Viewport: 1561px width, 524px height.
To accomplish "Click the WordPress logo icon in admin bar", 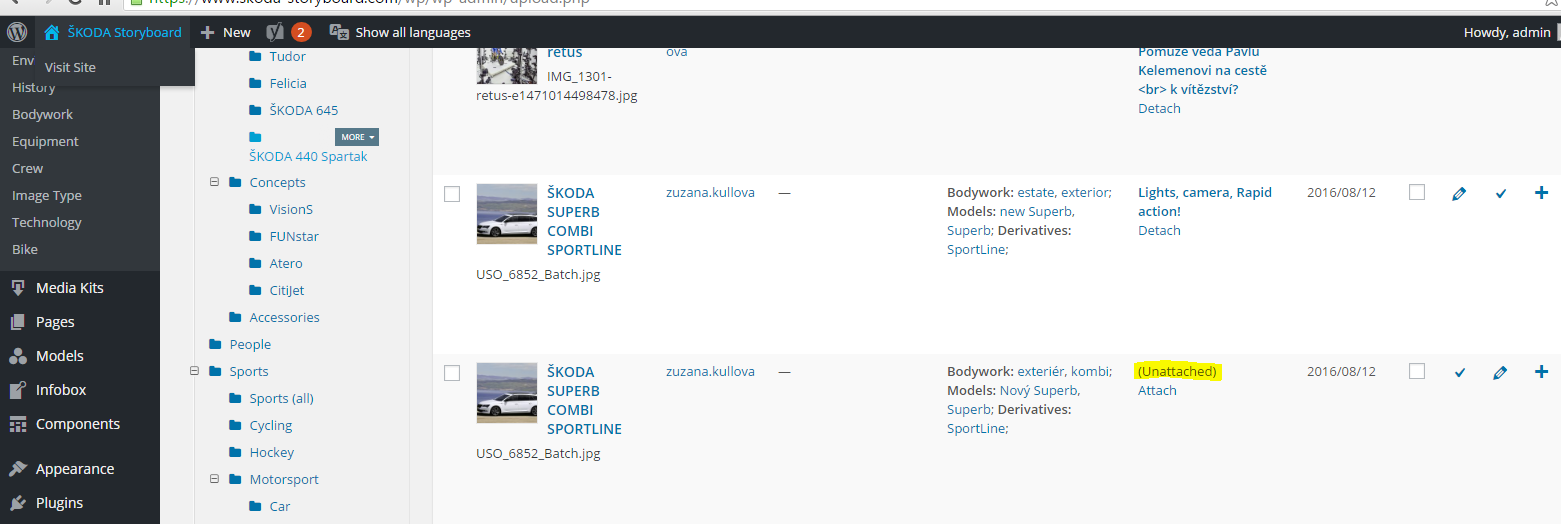I will [x=16, y=32].
